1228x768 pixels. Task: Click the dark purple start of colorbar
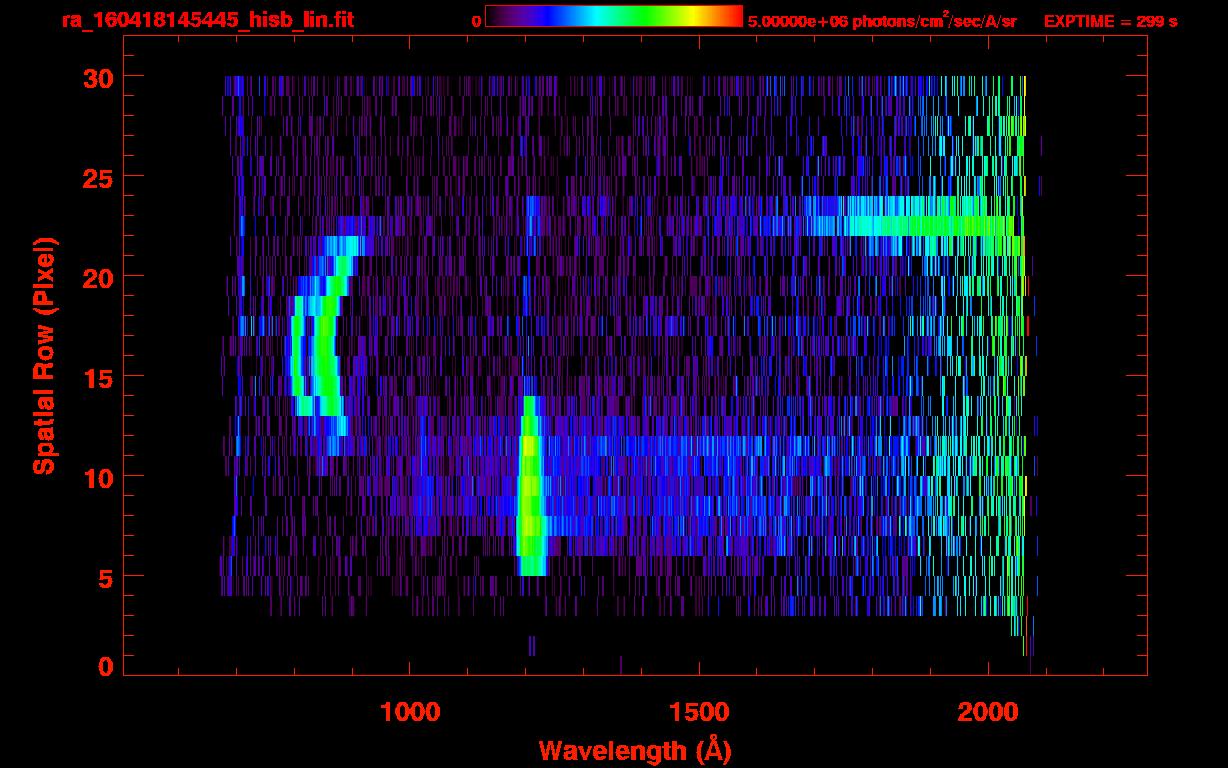point(495,16)
